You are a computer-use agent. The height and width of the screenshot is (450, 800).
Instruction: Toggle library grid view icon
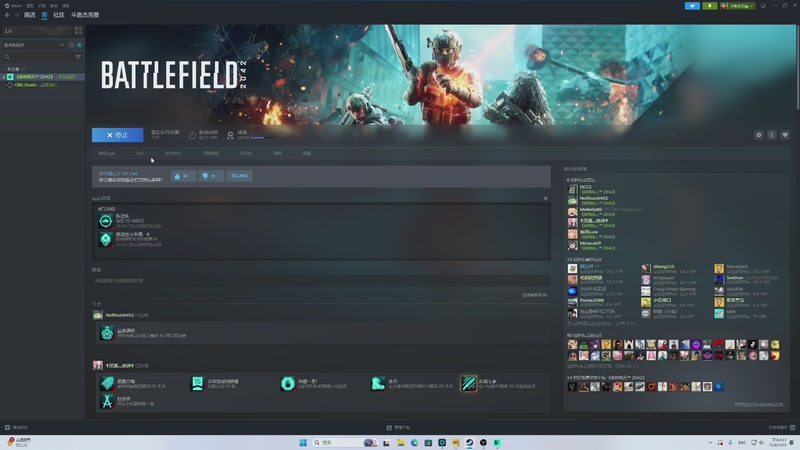pos(78,31)
